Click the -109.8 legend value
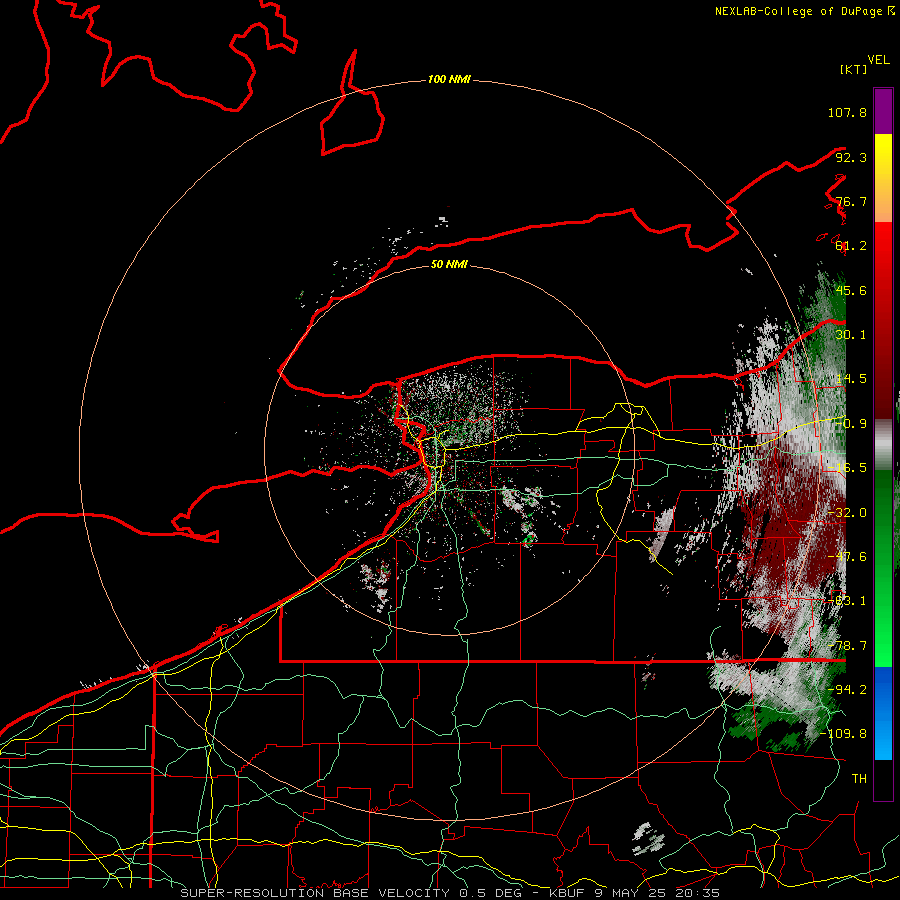Screen dimensions: 900x900 click(x=843, y=734)
